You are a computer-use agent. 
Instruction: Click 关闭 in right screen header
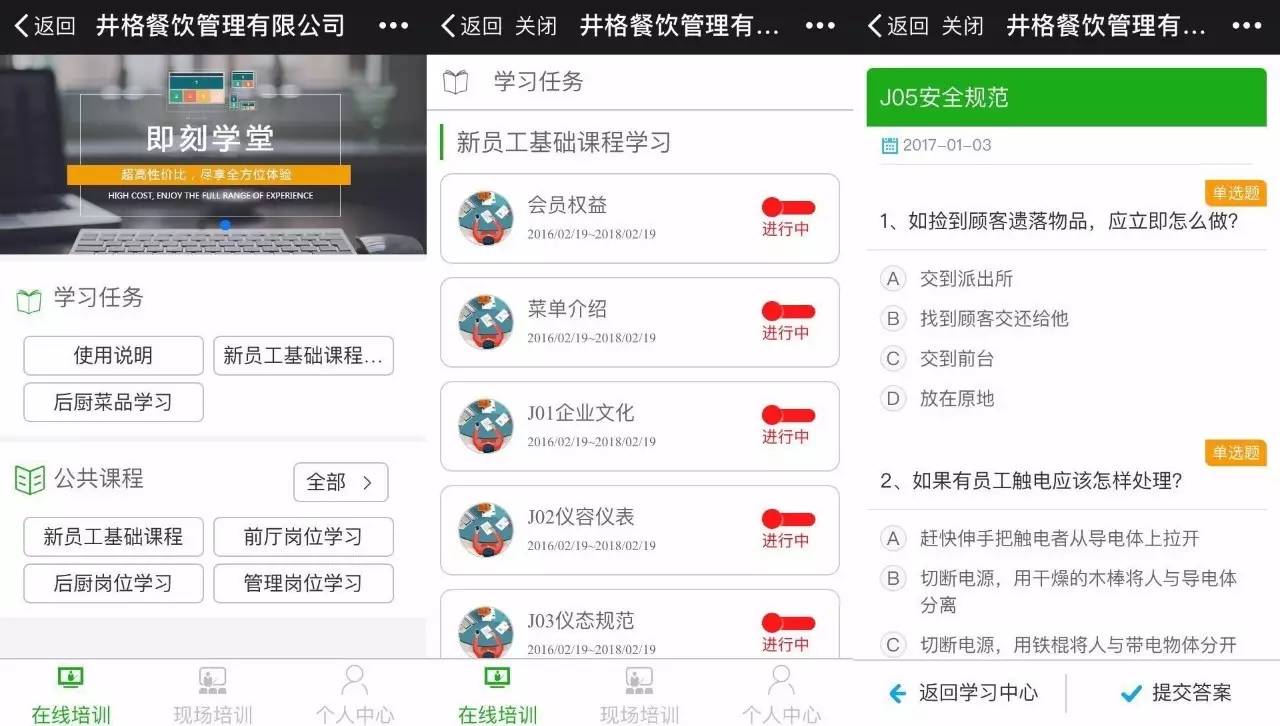pos(962,26)
